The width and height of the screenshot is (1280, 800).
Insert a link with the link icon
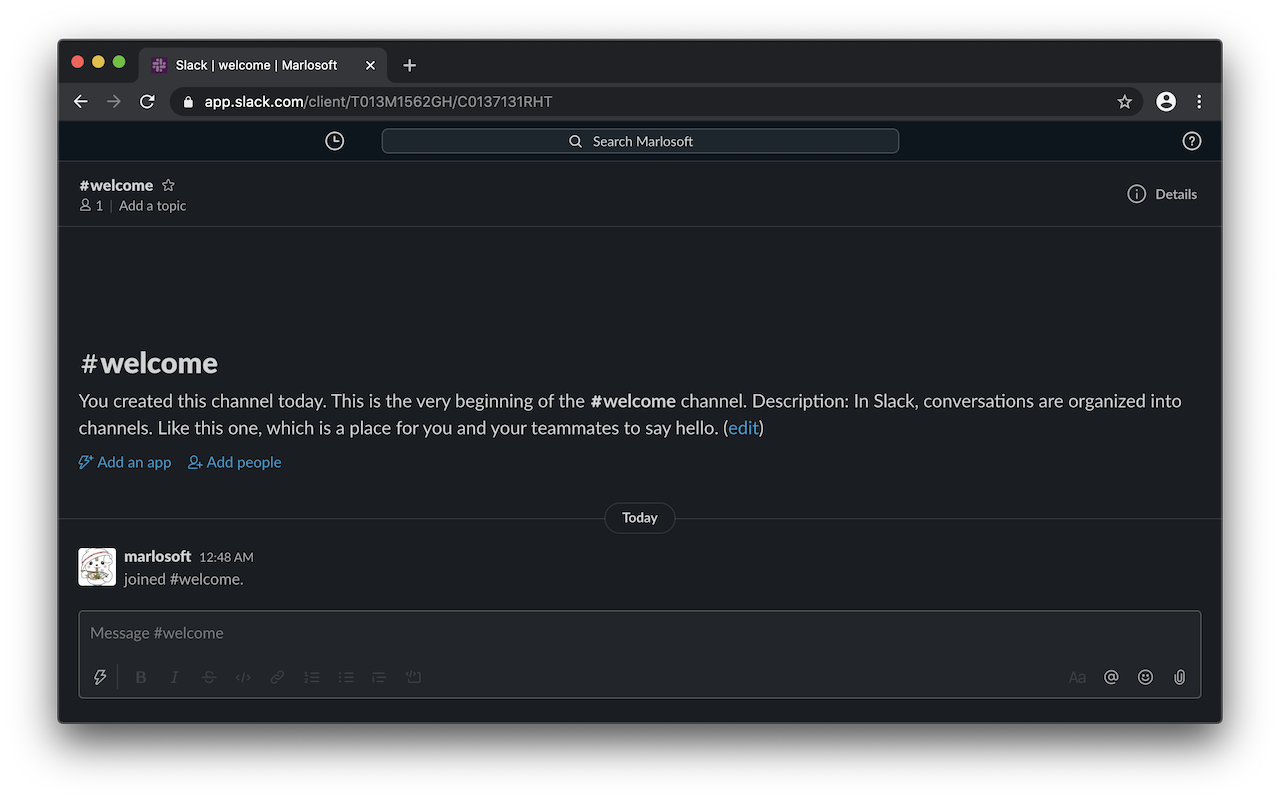(277, 677)
